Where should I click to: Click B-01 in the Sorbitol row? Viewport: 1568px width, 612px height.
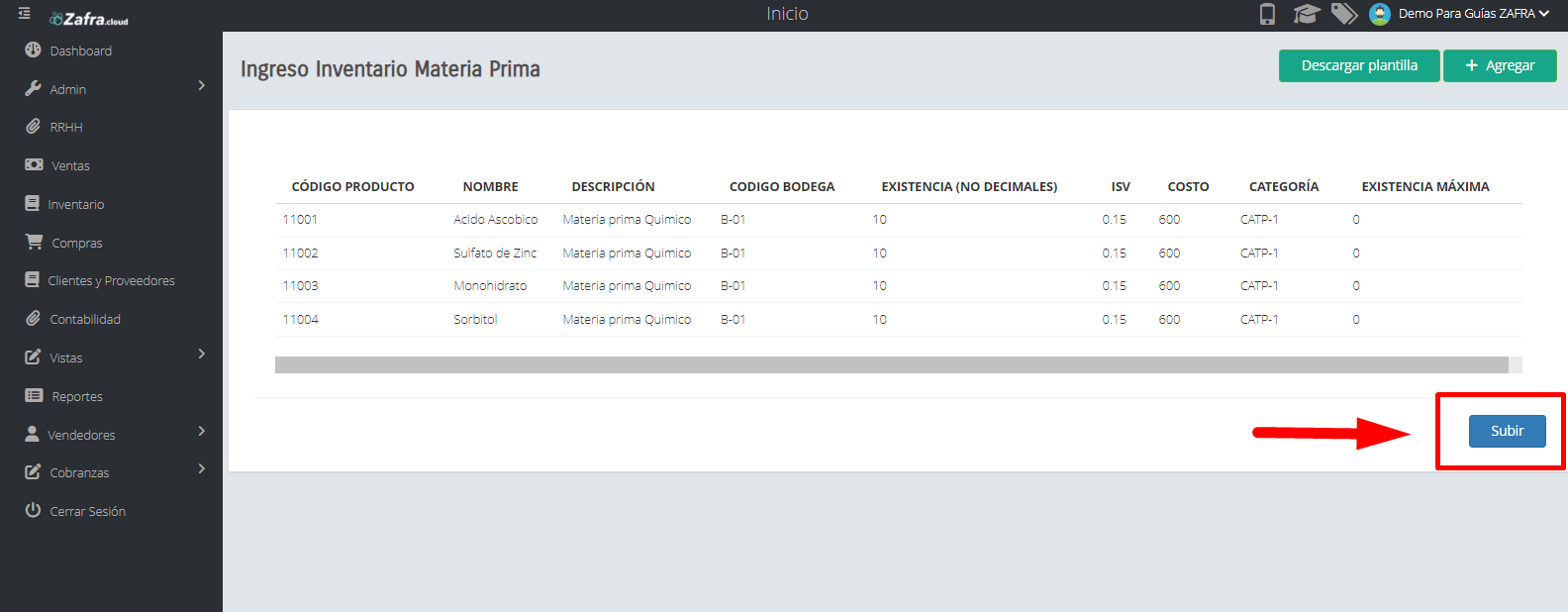click(733, 320)
